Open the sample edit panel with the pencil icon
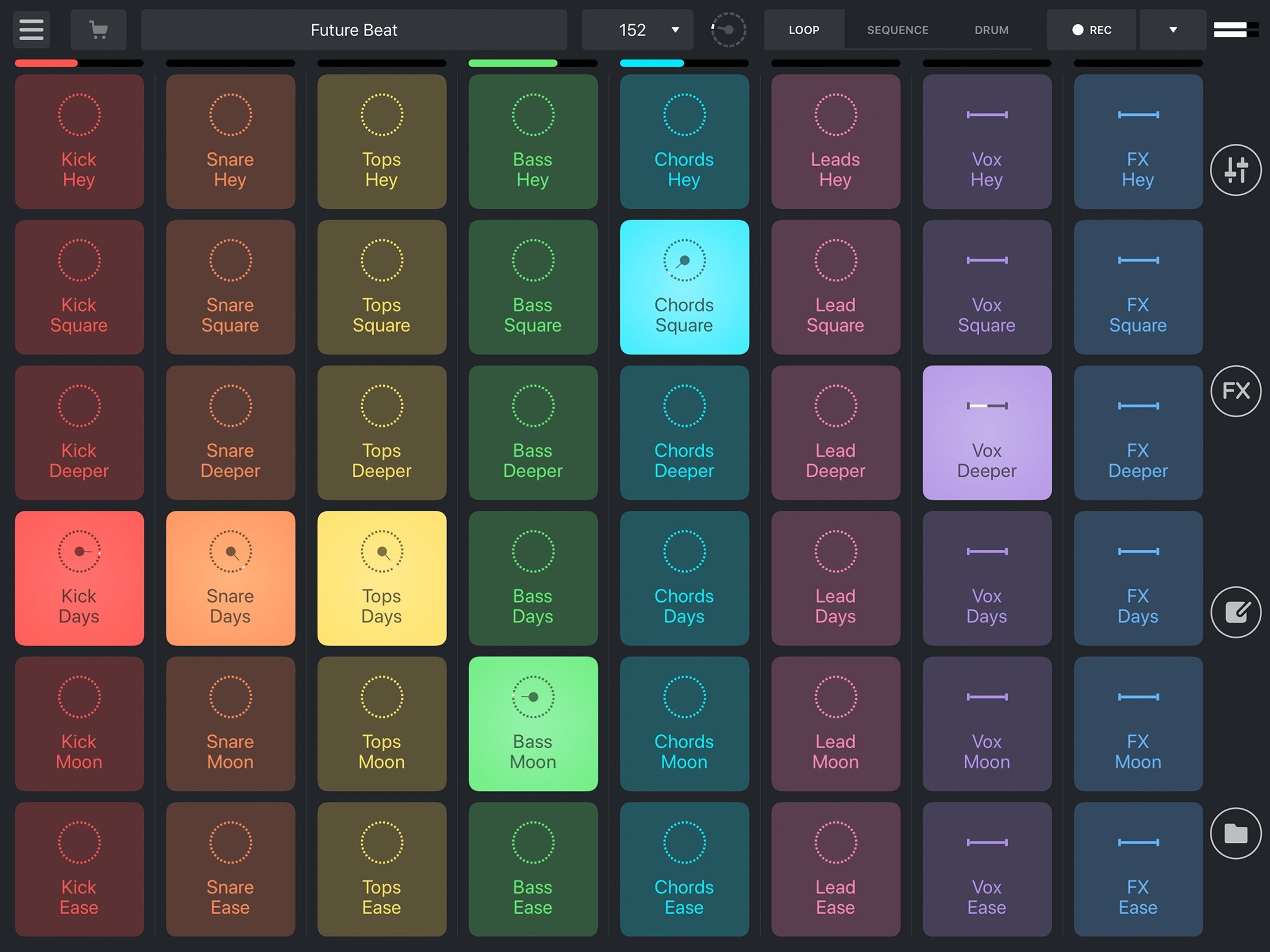Viewport: 1270px width, 952px height. 1235,612
